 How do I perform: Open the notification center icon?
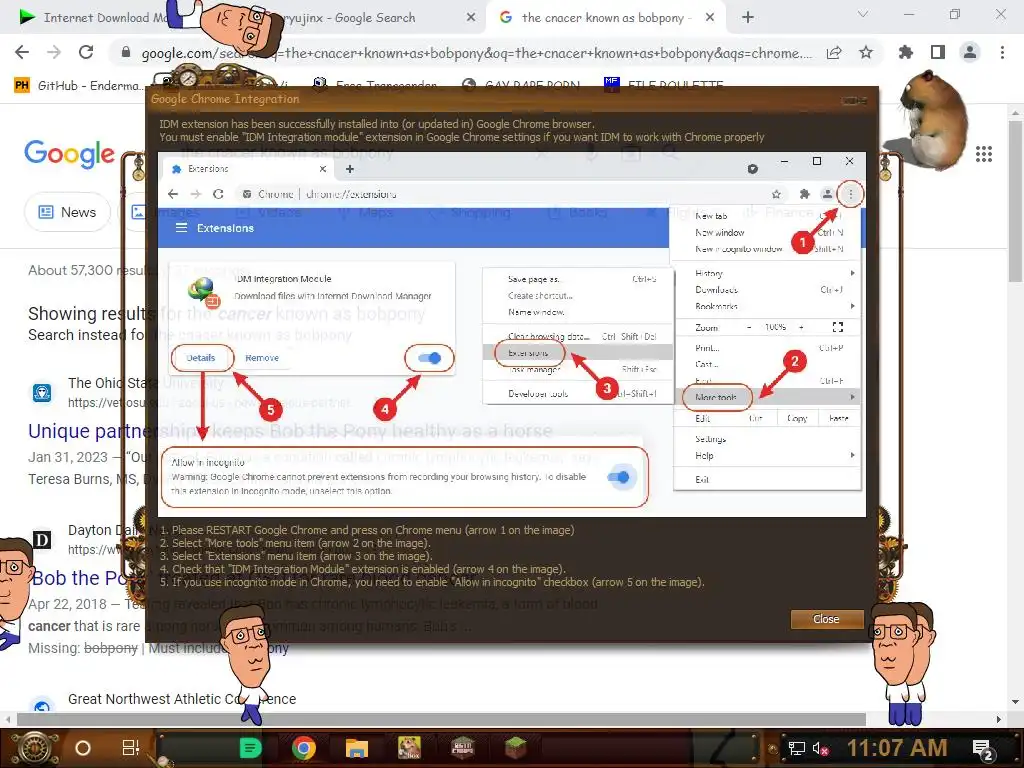tap(983, 749)
